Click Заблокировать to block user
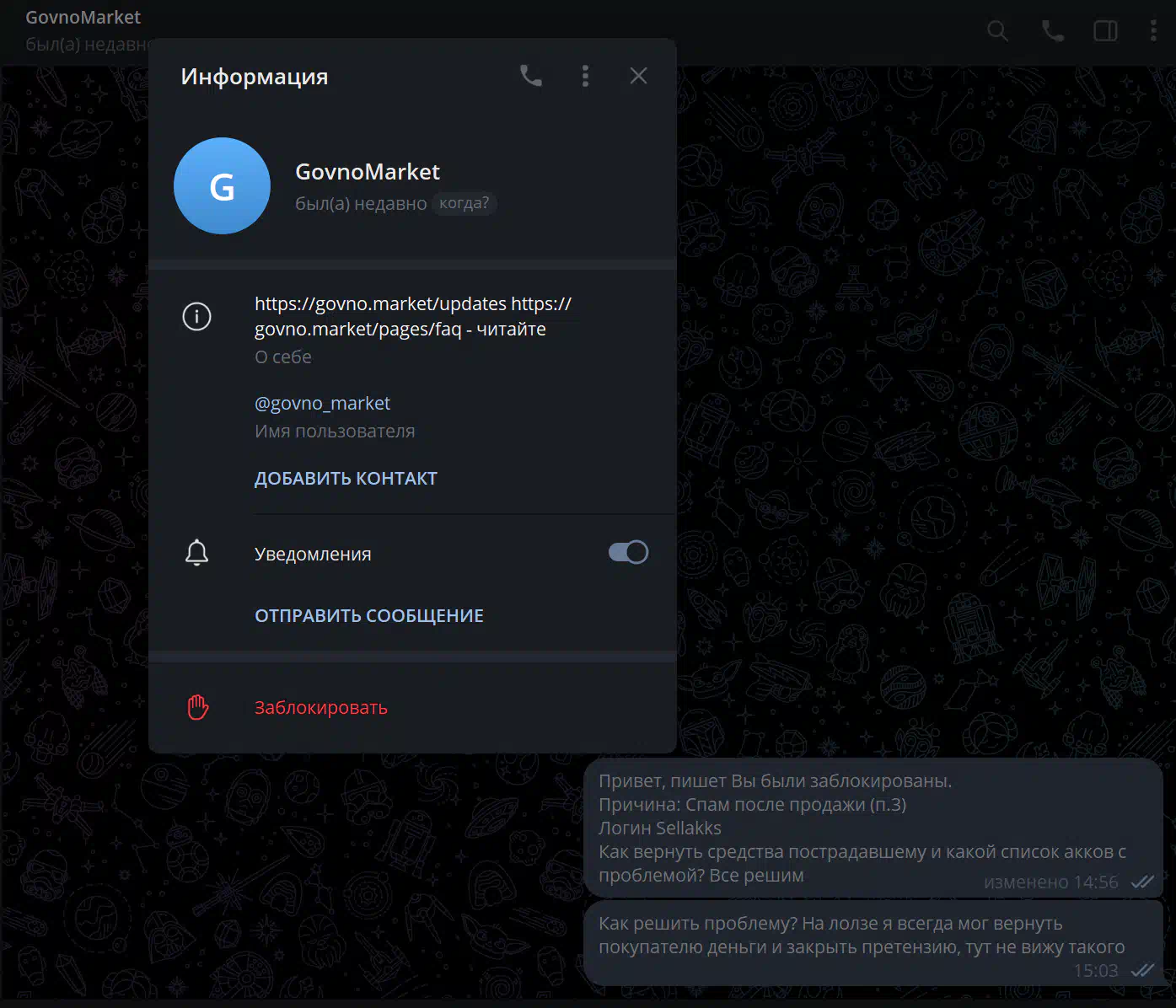 [321, 708]
